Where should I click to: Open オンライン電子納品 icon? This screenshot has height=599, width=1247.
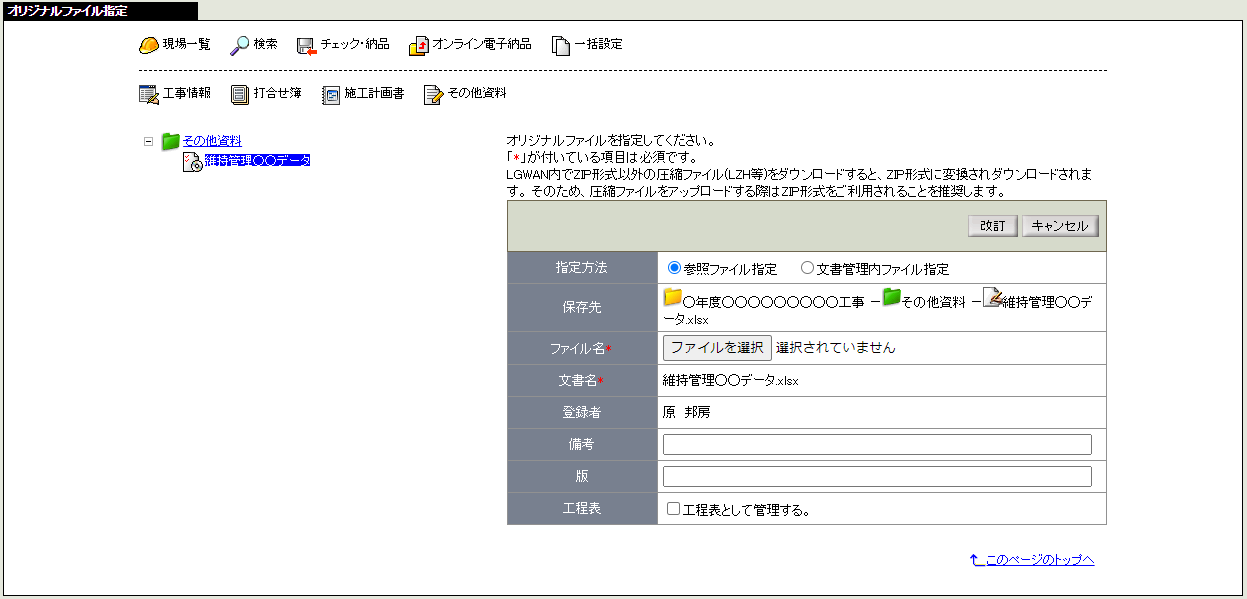coord(418,45)
